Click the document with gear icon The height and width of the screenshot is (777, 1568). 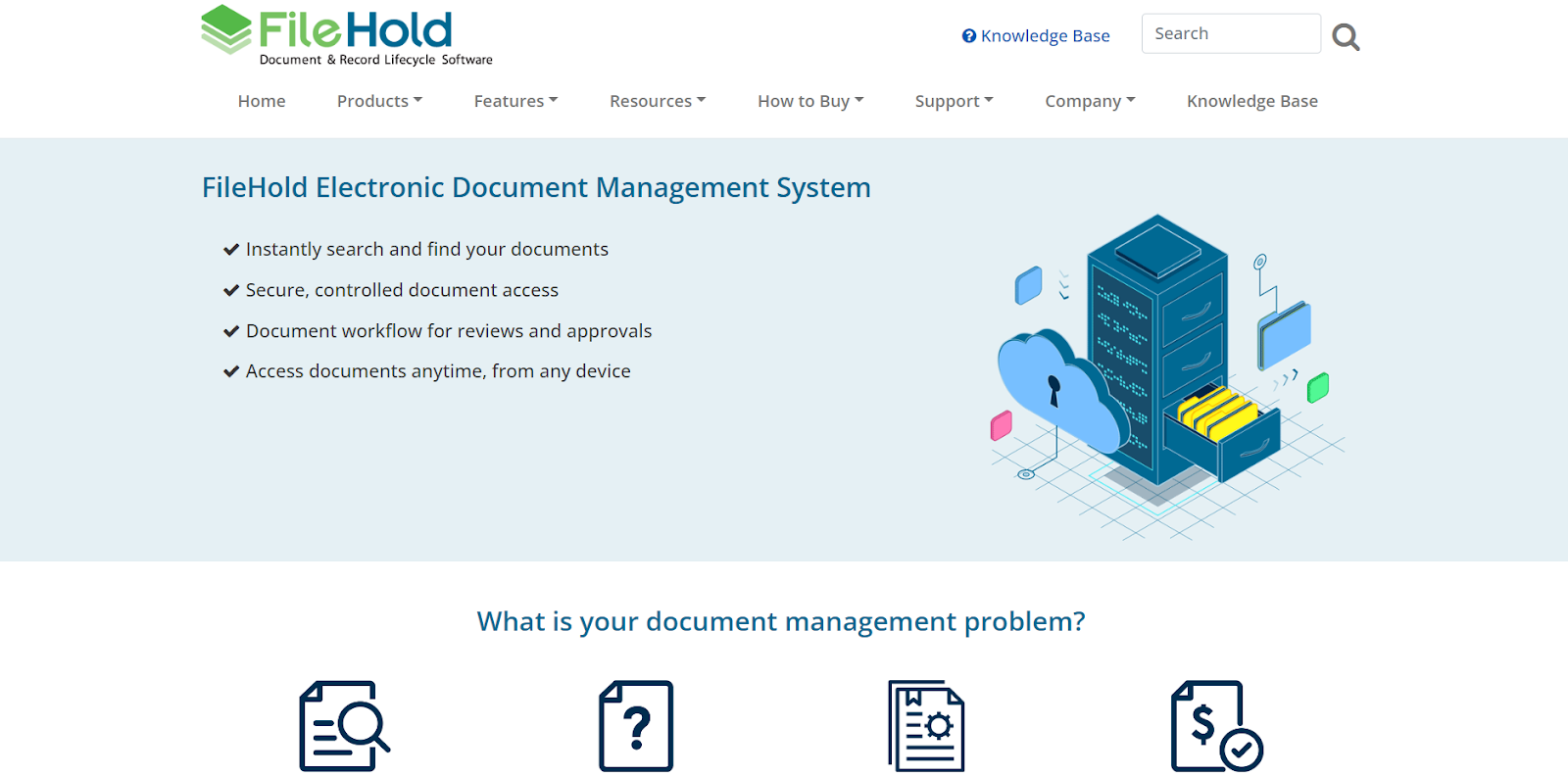click(x=926, y=726)
